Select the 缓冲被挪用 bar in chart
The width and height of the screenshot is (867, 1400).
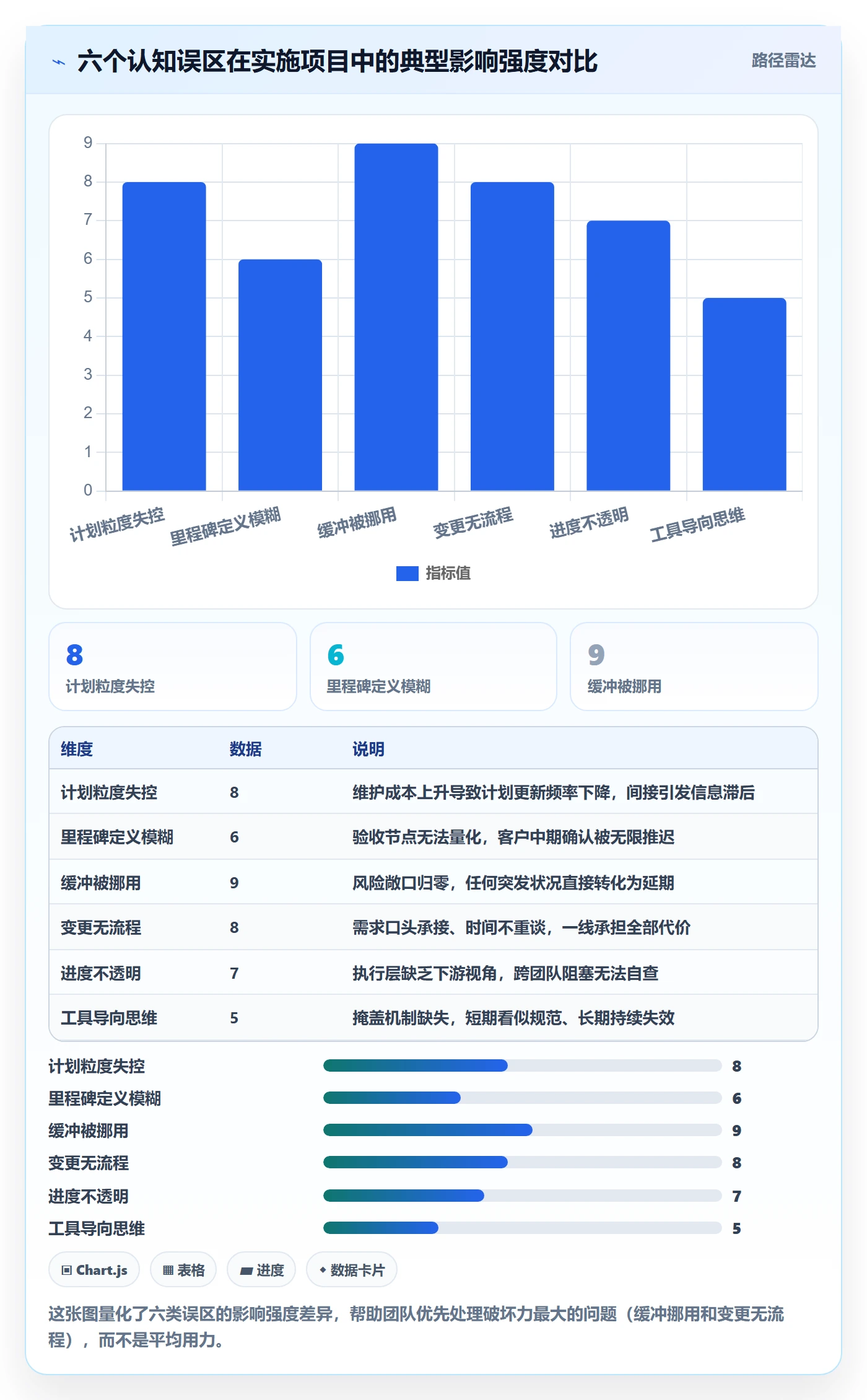click(x=396, y=317)
